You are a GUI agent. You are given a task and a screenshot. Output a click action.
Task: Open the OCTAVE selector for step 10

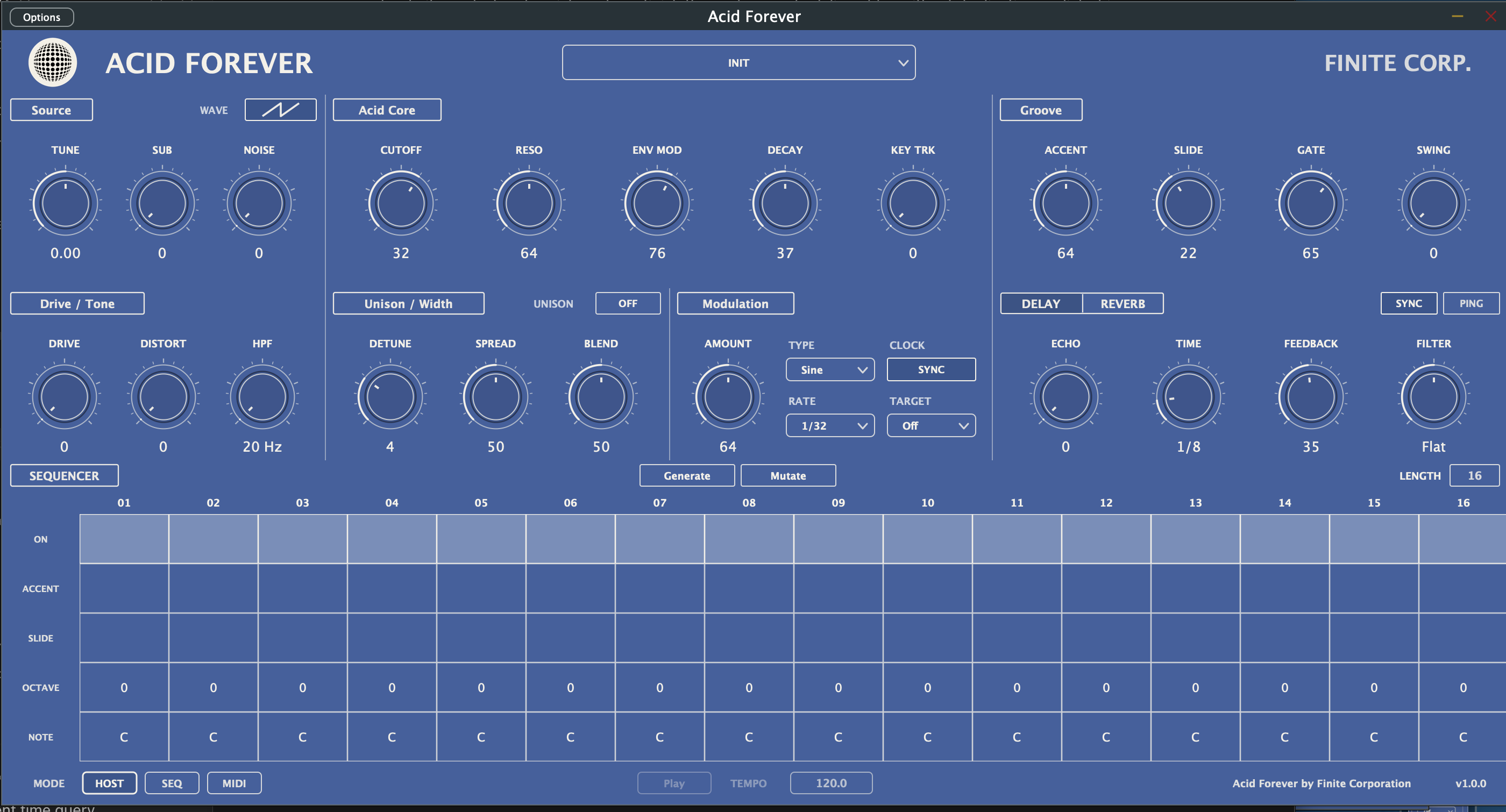coord(928,687)
